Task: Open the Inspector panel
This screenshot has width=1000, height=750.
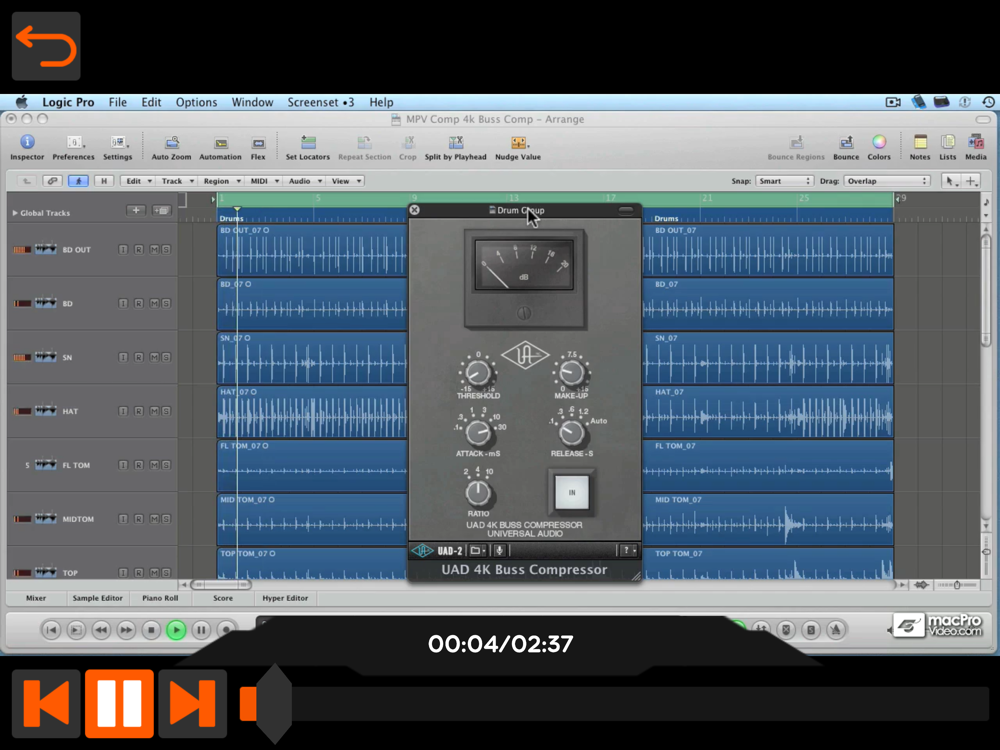Action: [x=27, y=147]
